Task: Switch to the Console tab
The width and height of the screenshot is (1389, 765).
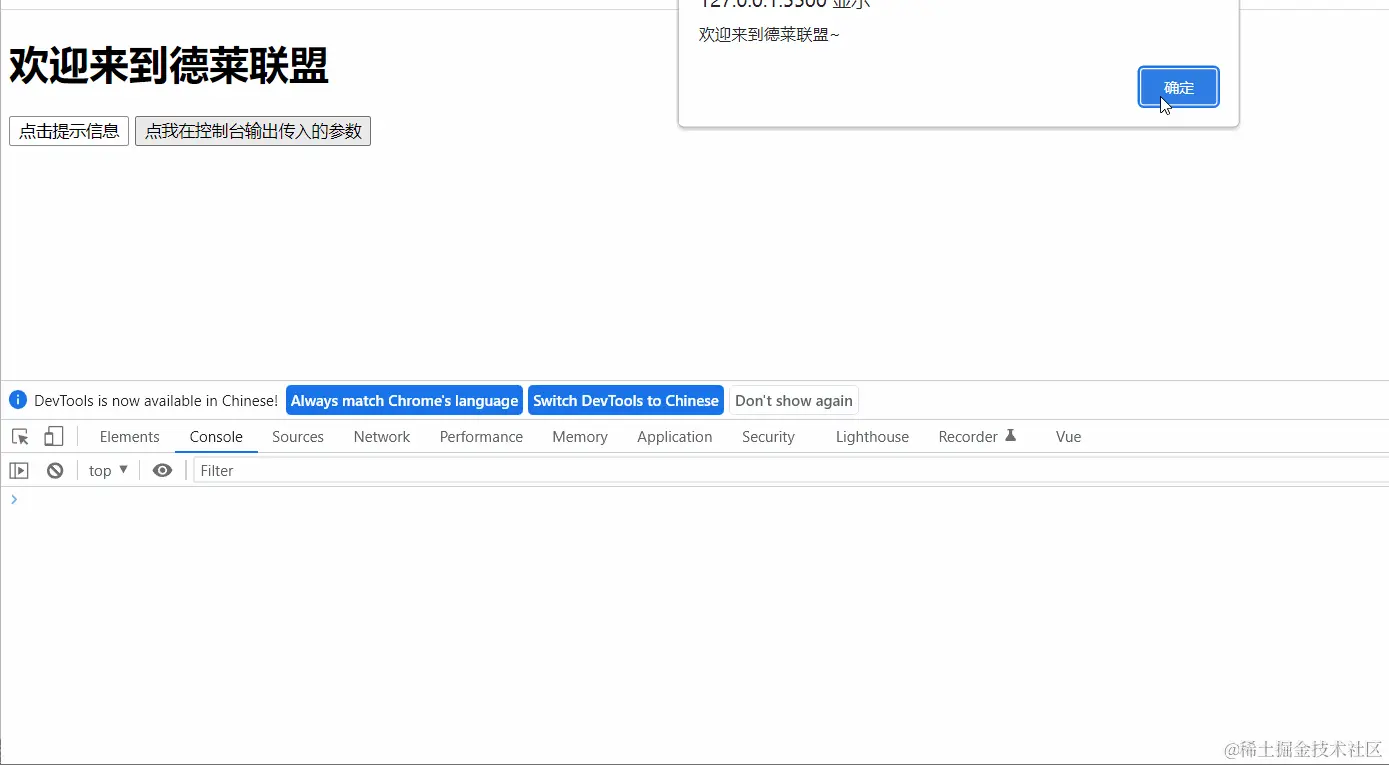Action: 216,437
